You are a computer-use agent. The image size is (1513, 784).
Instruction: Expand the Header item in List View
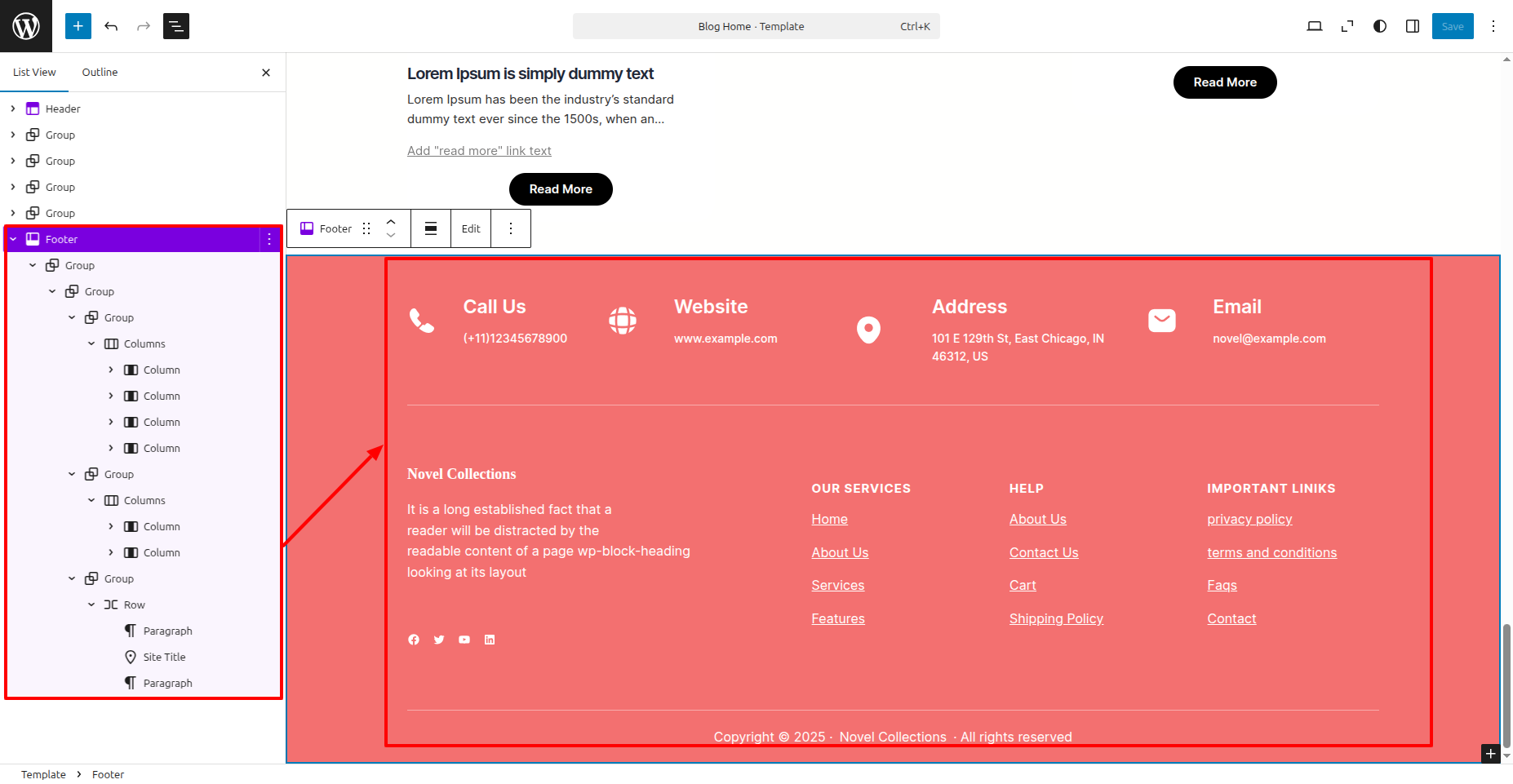pyautogui.click(x=13, y=109)
